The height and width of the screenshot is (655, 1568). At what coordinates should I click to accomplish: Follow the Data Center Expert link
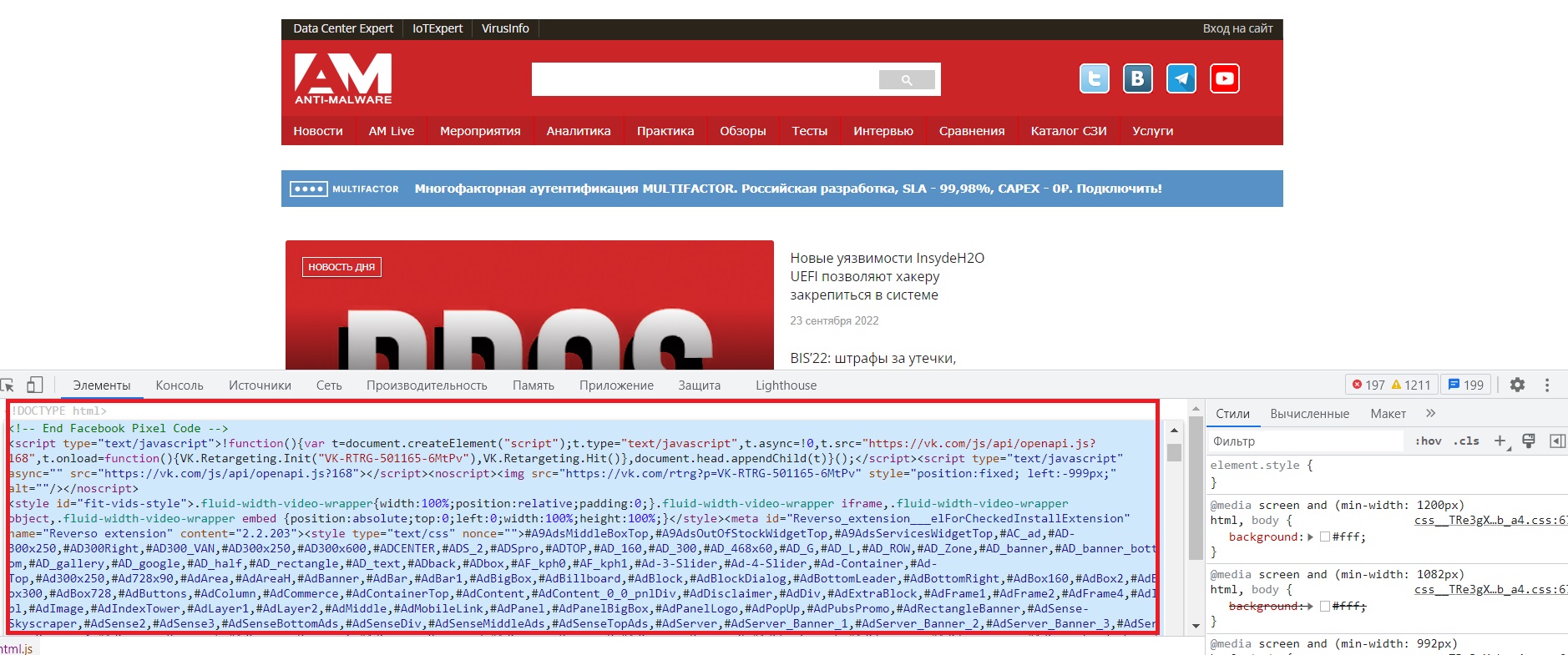(x=343, y=28)
